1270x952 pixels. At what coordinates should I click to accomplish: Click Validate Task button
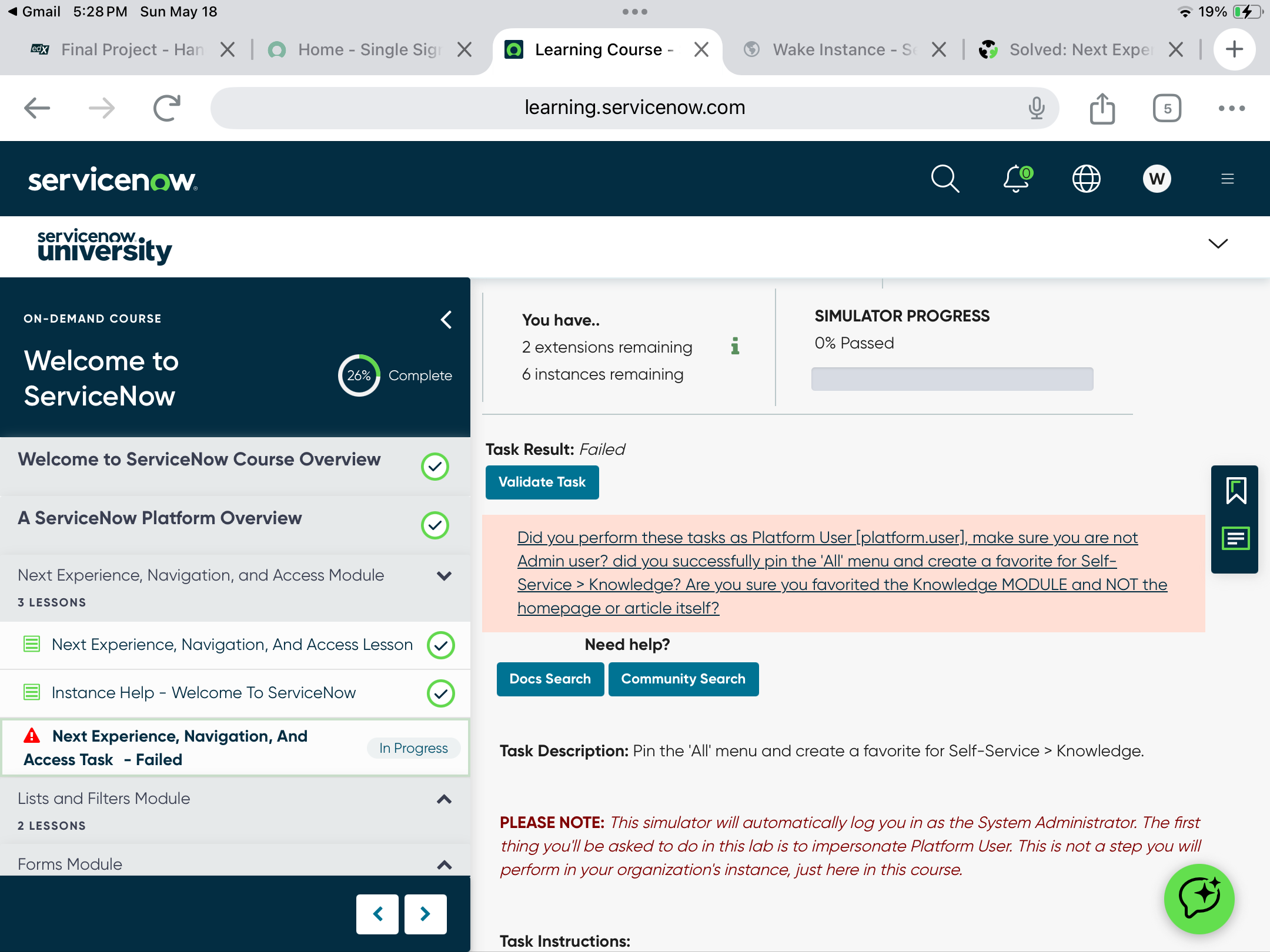(x=542, y=482)
